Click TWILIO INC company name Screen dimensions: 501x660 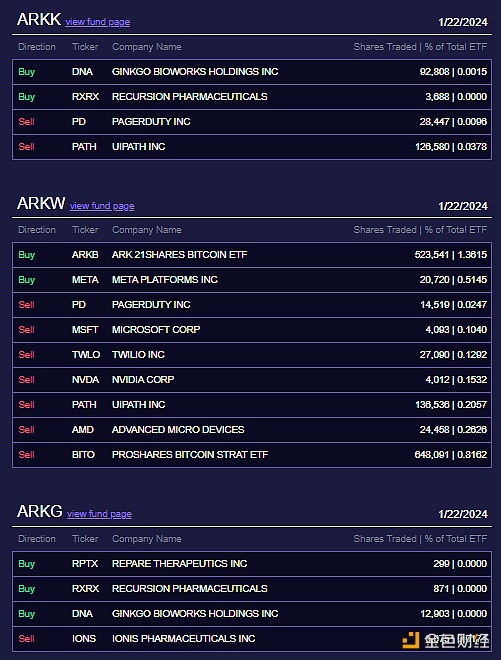[138, 354]
